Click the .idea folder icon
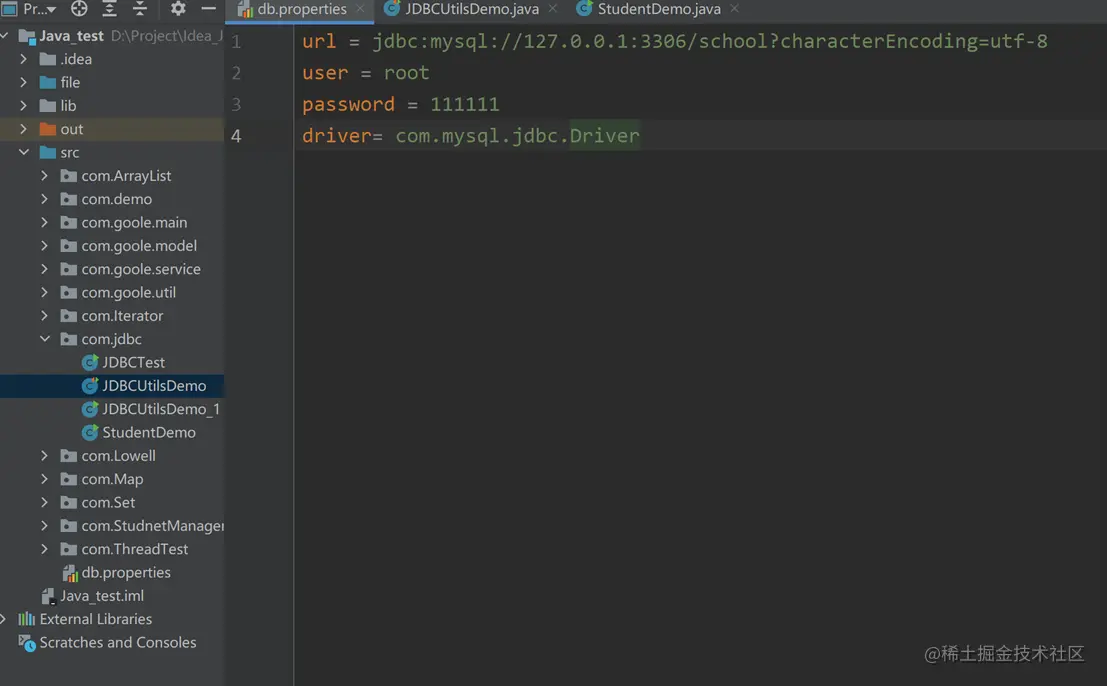 pos(48,59)
